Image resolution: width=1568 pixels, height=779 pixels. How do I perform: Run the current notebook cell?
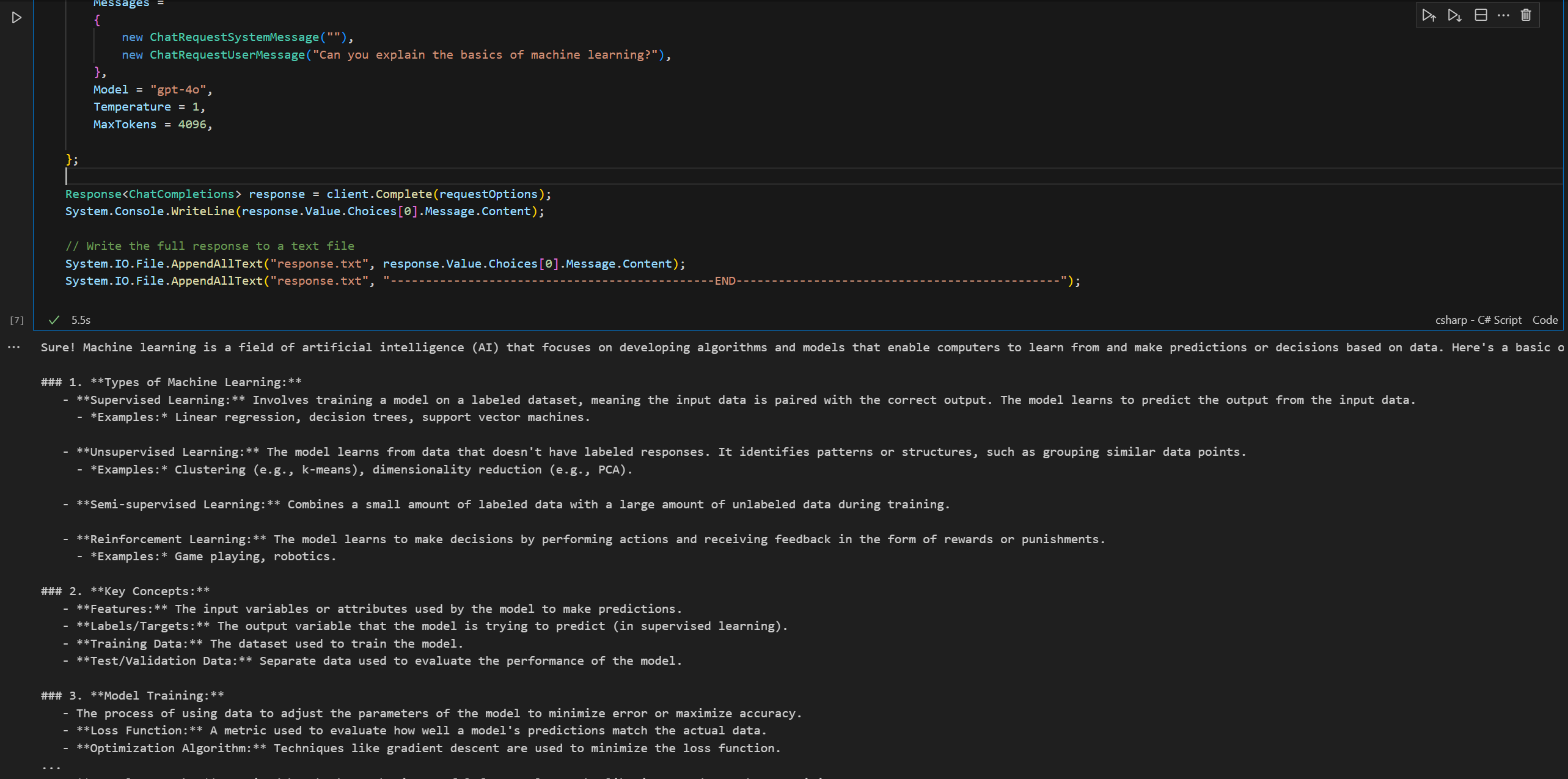click(16, 18)
